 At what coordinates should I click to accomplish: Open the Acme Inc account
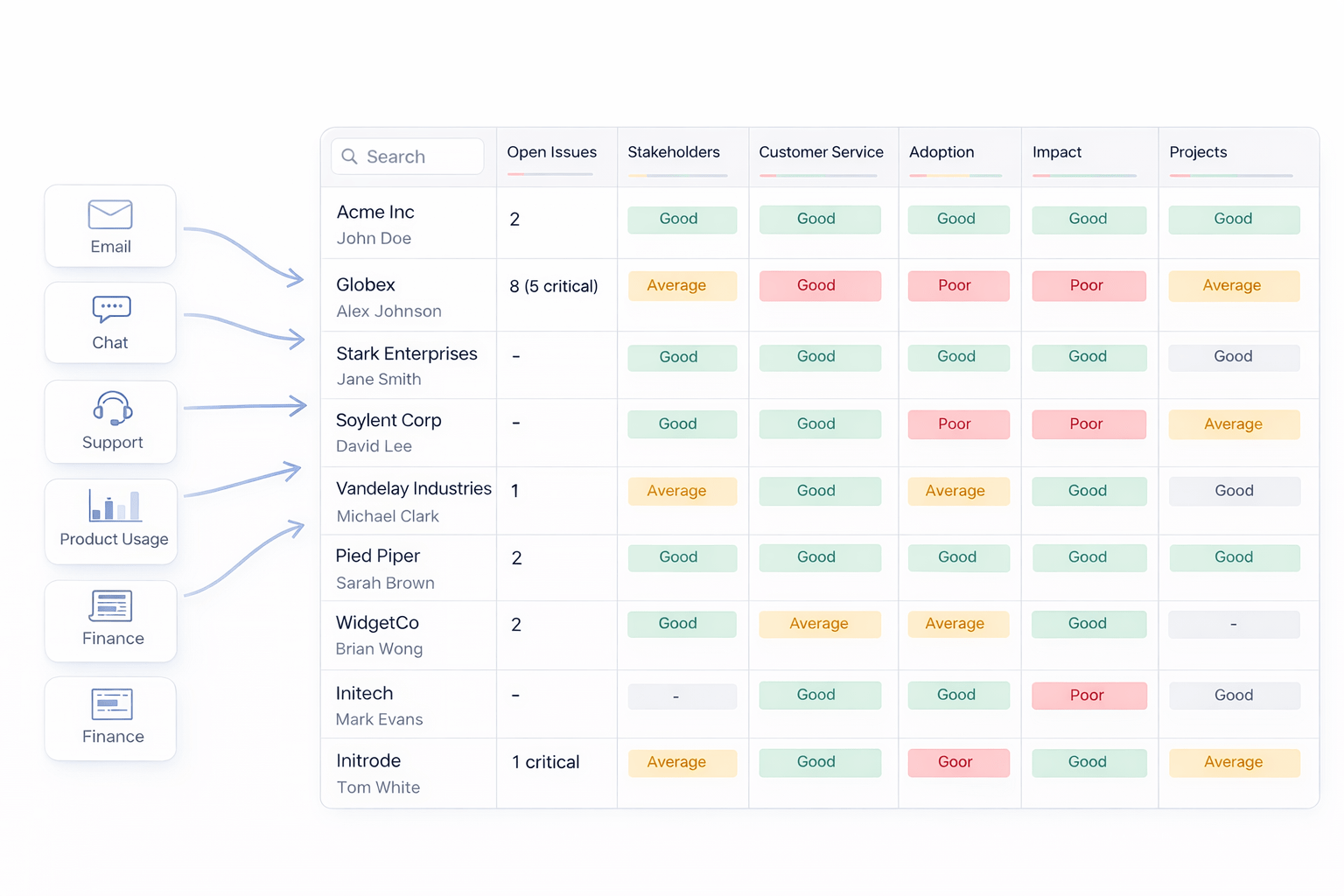[375, 213]
